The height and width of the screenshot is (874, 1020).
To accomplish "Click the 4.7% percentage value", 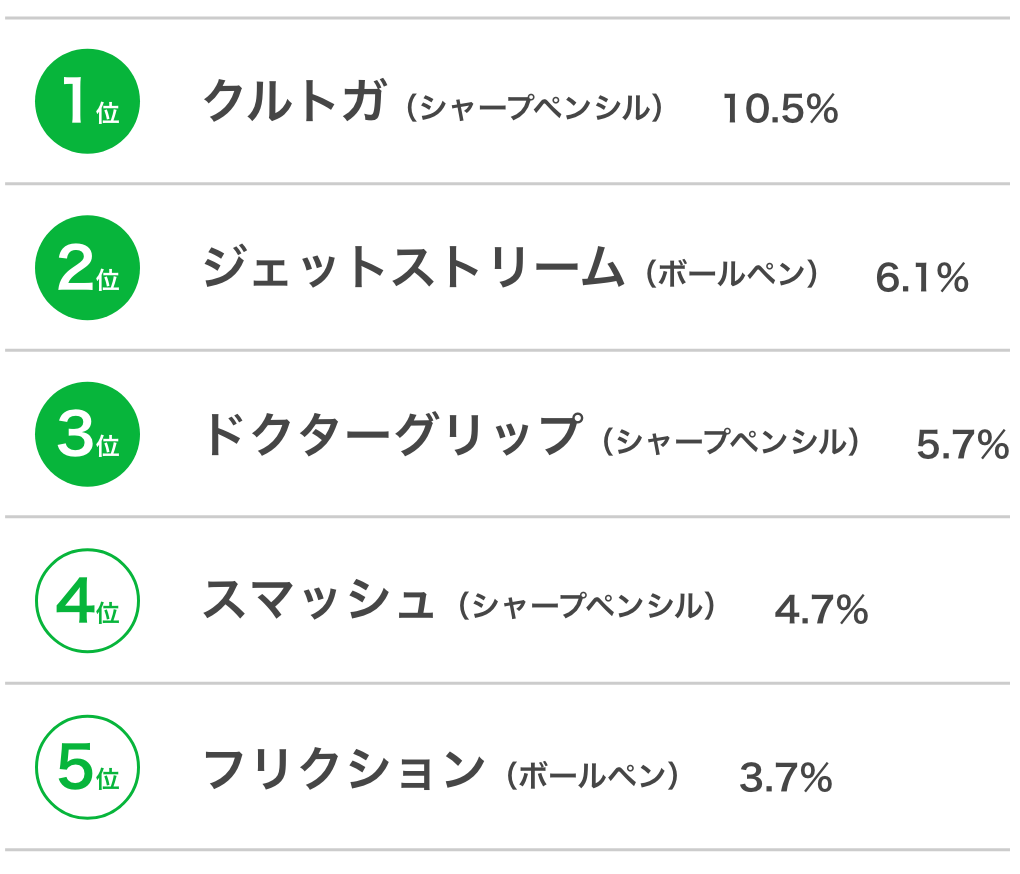I will click(822, 610).
